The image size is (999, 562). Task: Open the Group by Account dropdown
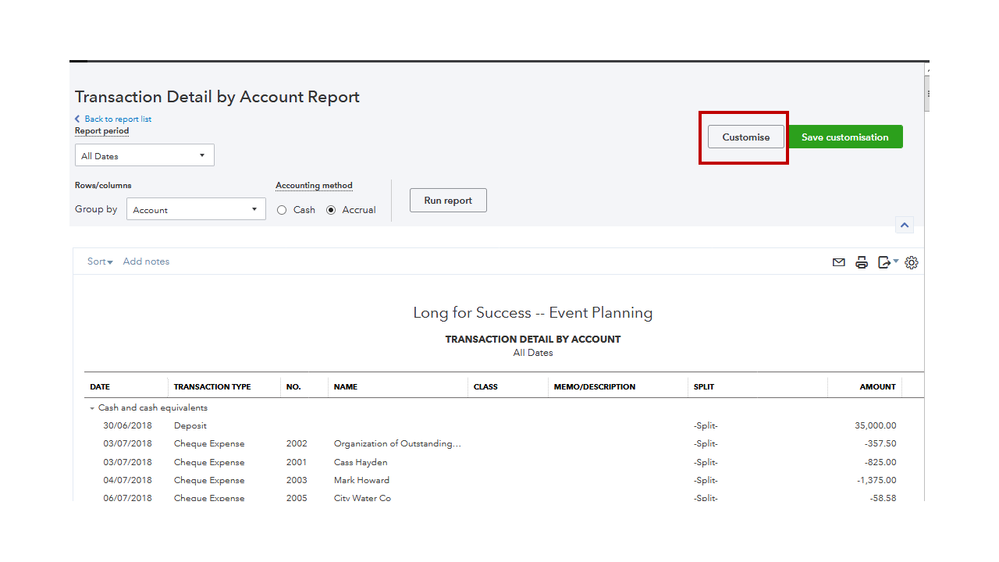pos(196,210)
